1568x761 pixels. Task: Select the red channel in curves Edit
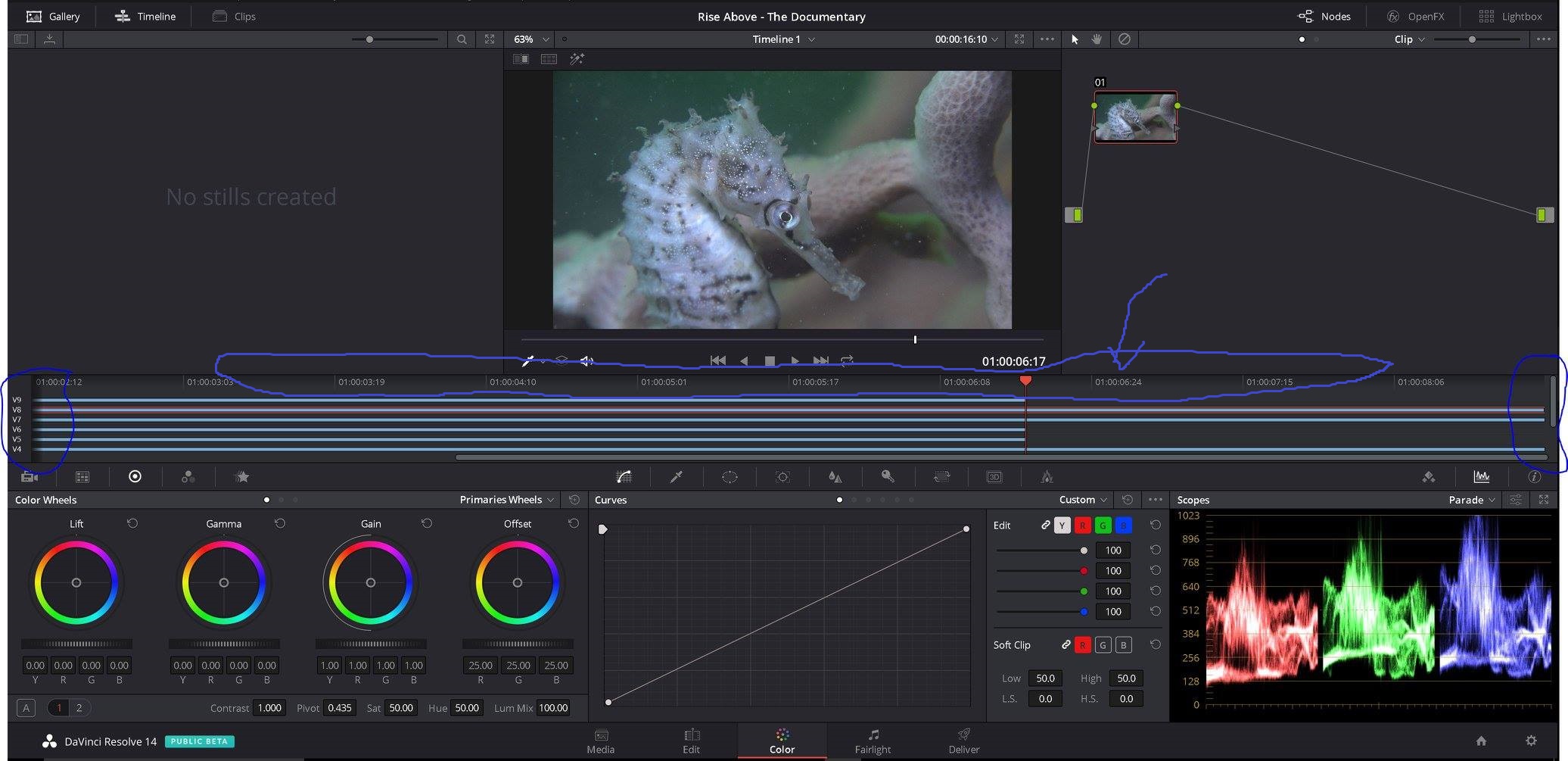(1083, 525)
